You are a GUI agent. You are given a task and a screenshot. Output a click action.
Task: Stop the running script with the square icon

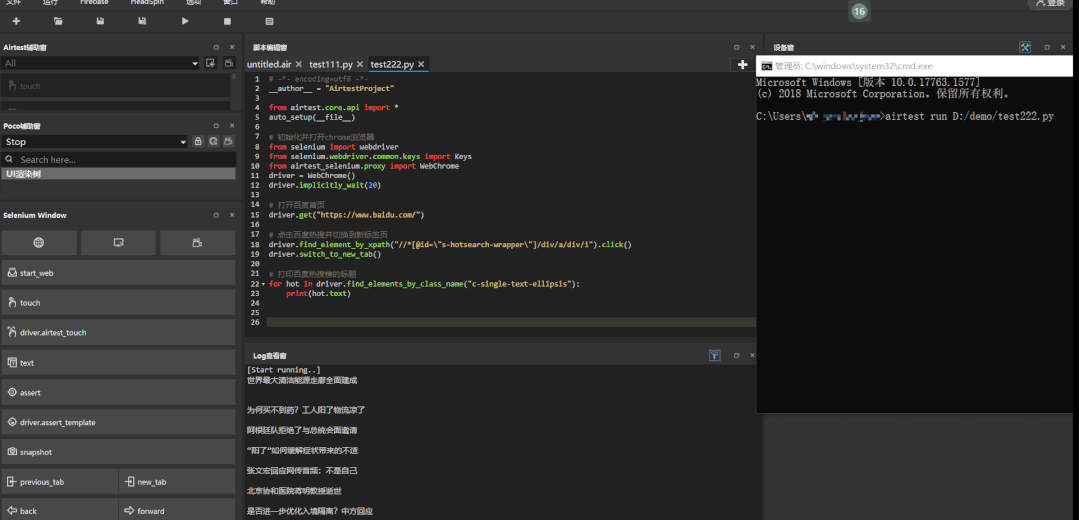(x=227, y=21)
